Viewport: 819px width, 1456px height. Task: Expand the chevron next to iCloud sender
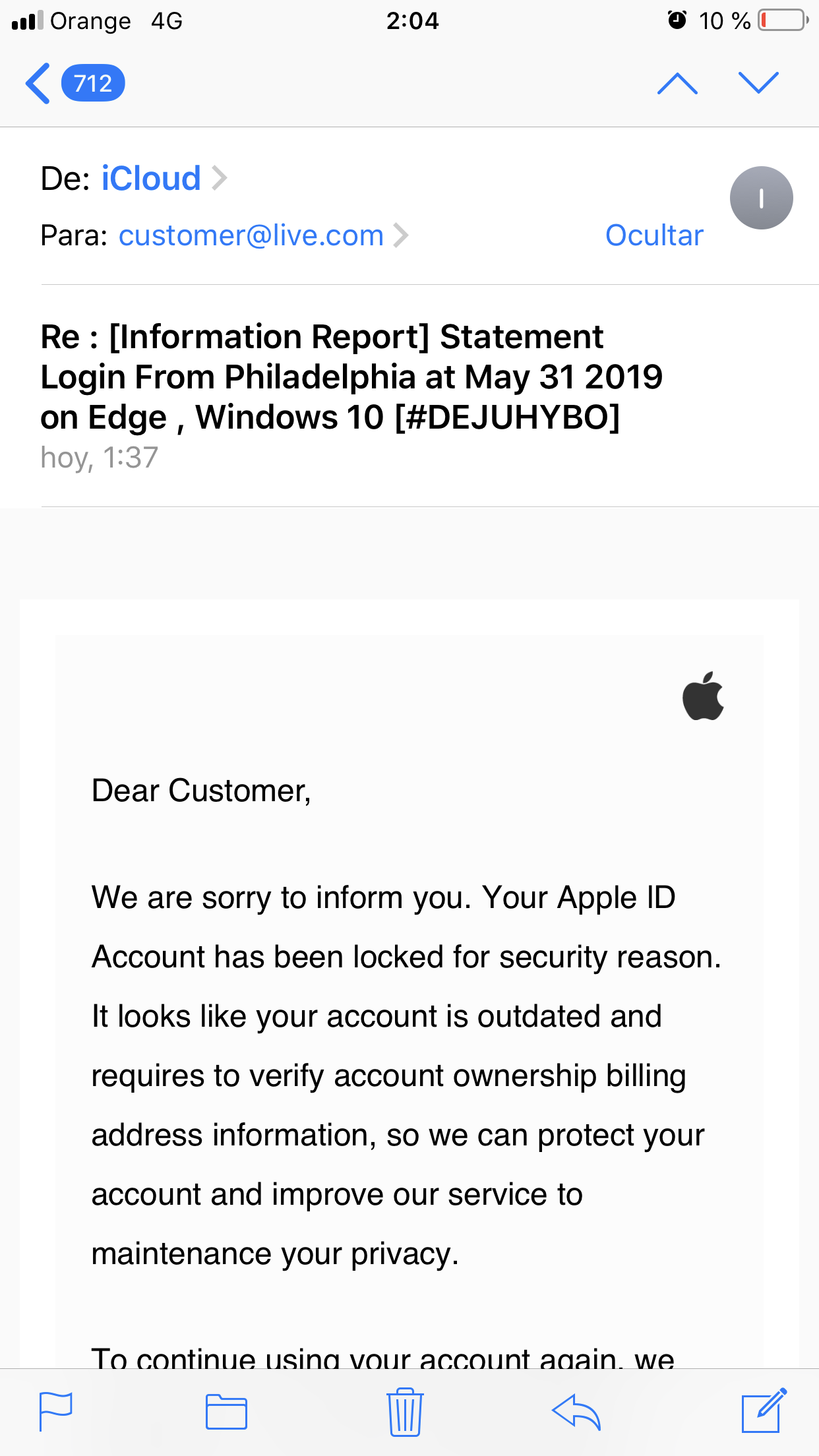pyautogui.click(x=220, y=179)
